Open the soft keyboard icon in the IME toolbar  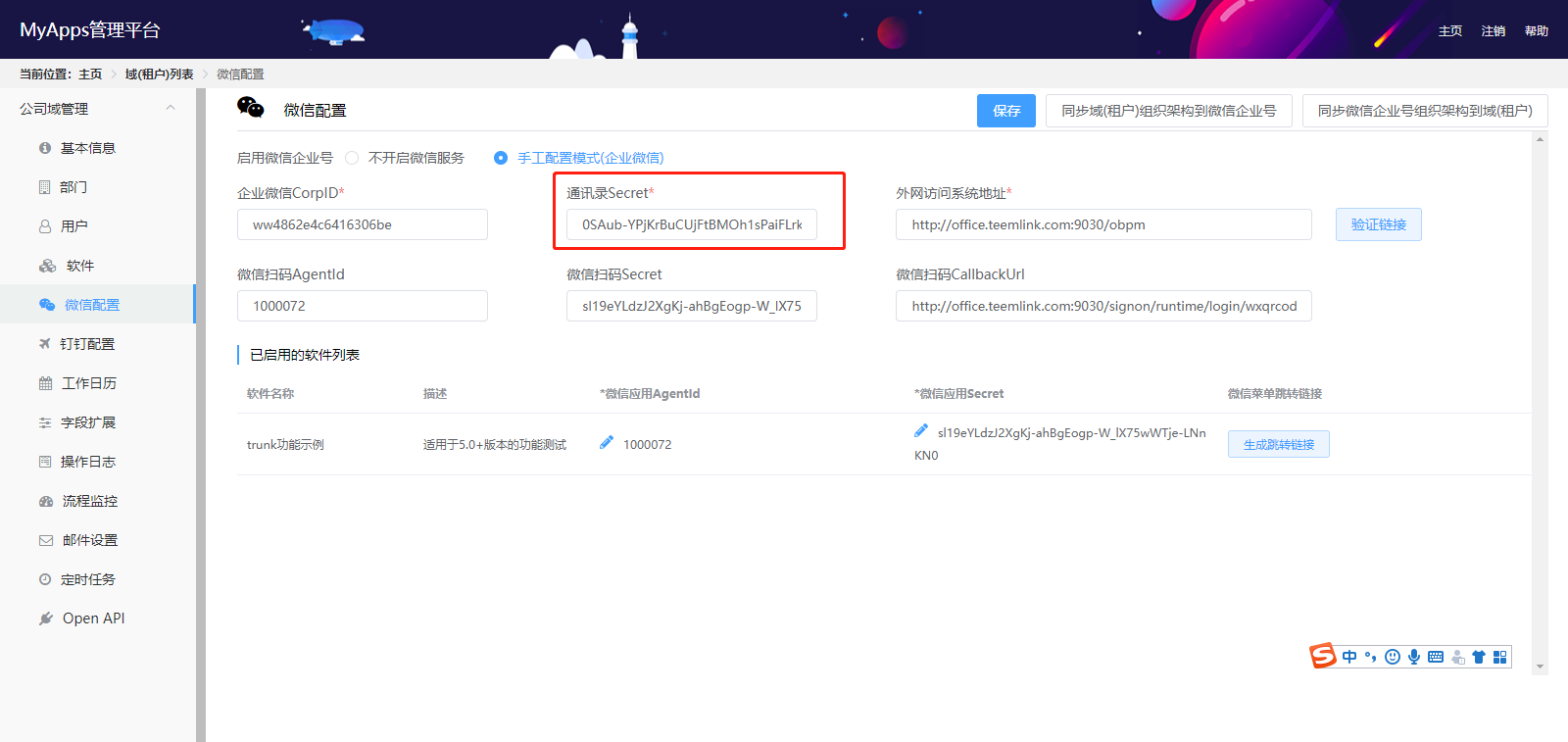coord(1436,657)
